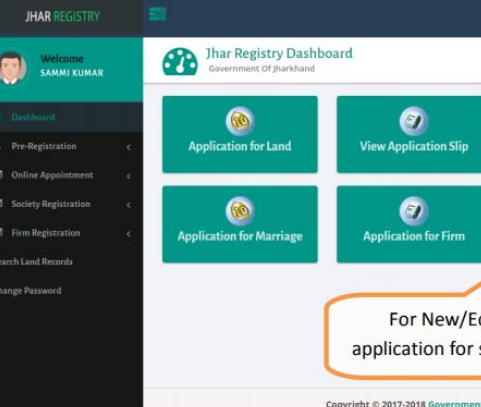Expand the Society Registration chevron arrow

click(129, 205)
